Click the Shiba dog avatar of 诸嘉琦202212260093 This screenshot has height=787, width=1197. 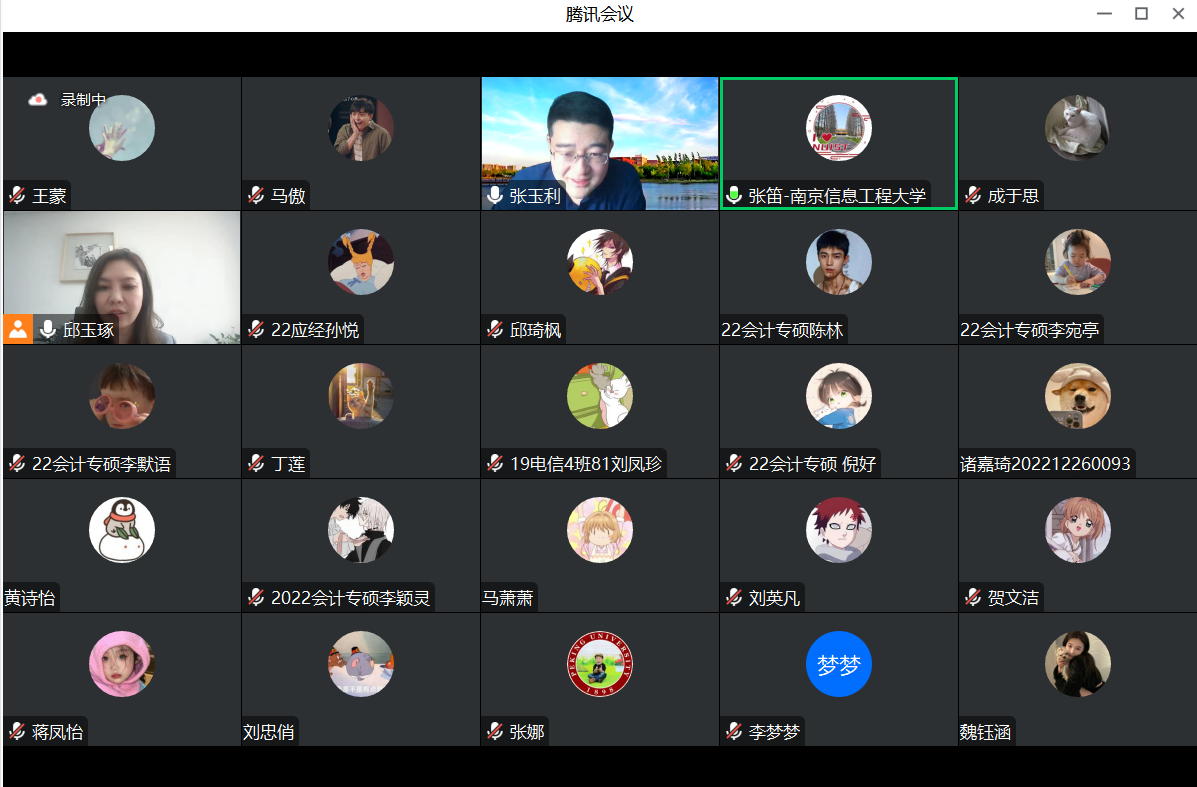(1077, 396)
